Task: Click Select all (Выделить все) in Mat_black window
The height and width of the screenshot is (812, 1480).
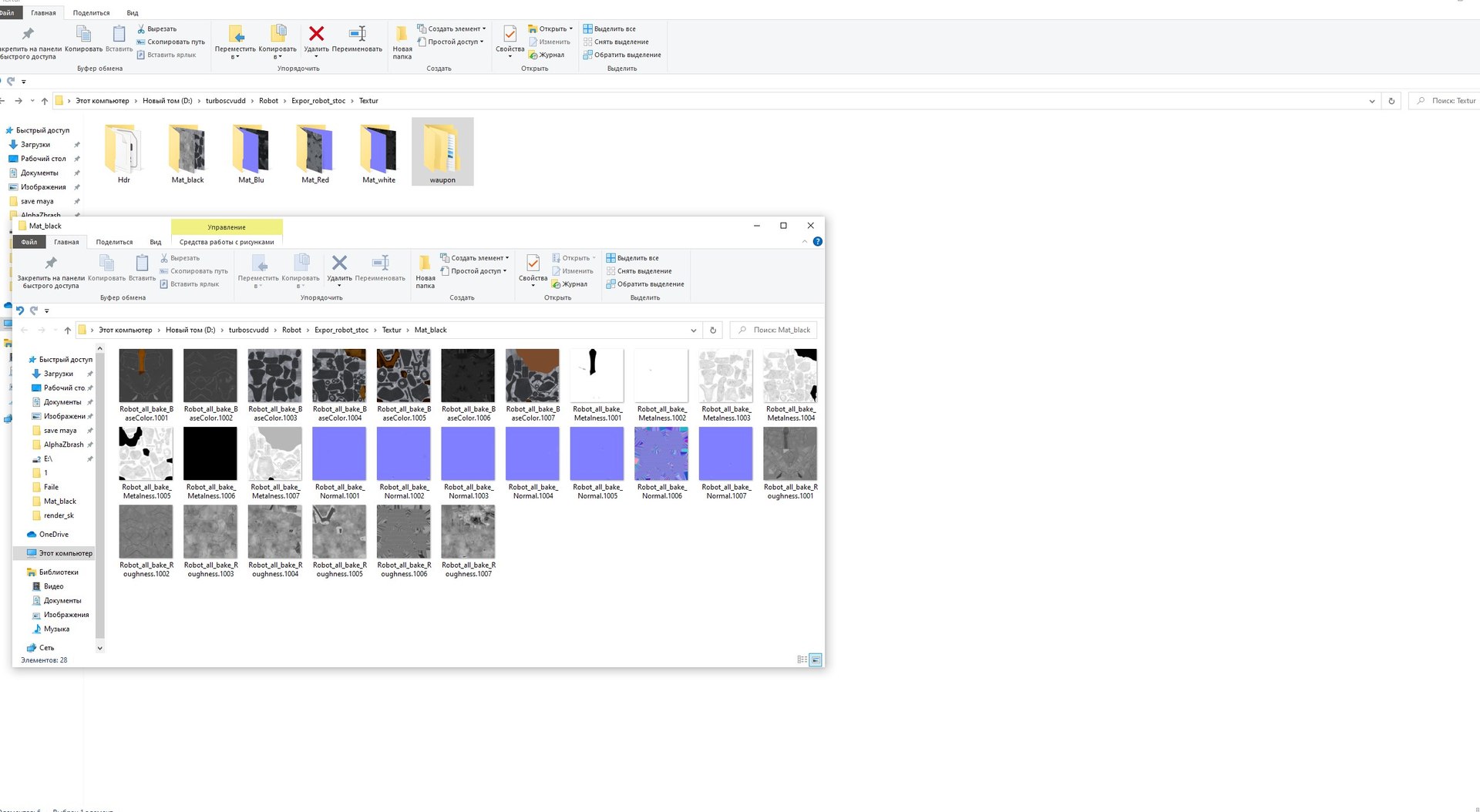Action: click(x=632, y=258)
